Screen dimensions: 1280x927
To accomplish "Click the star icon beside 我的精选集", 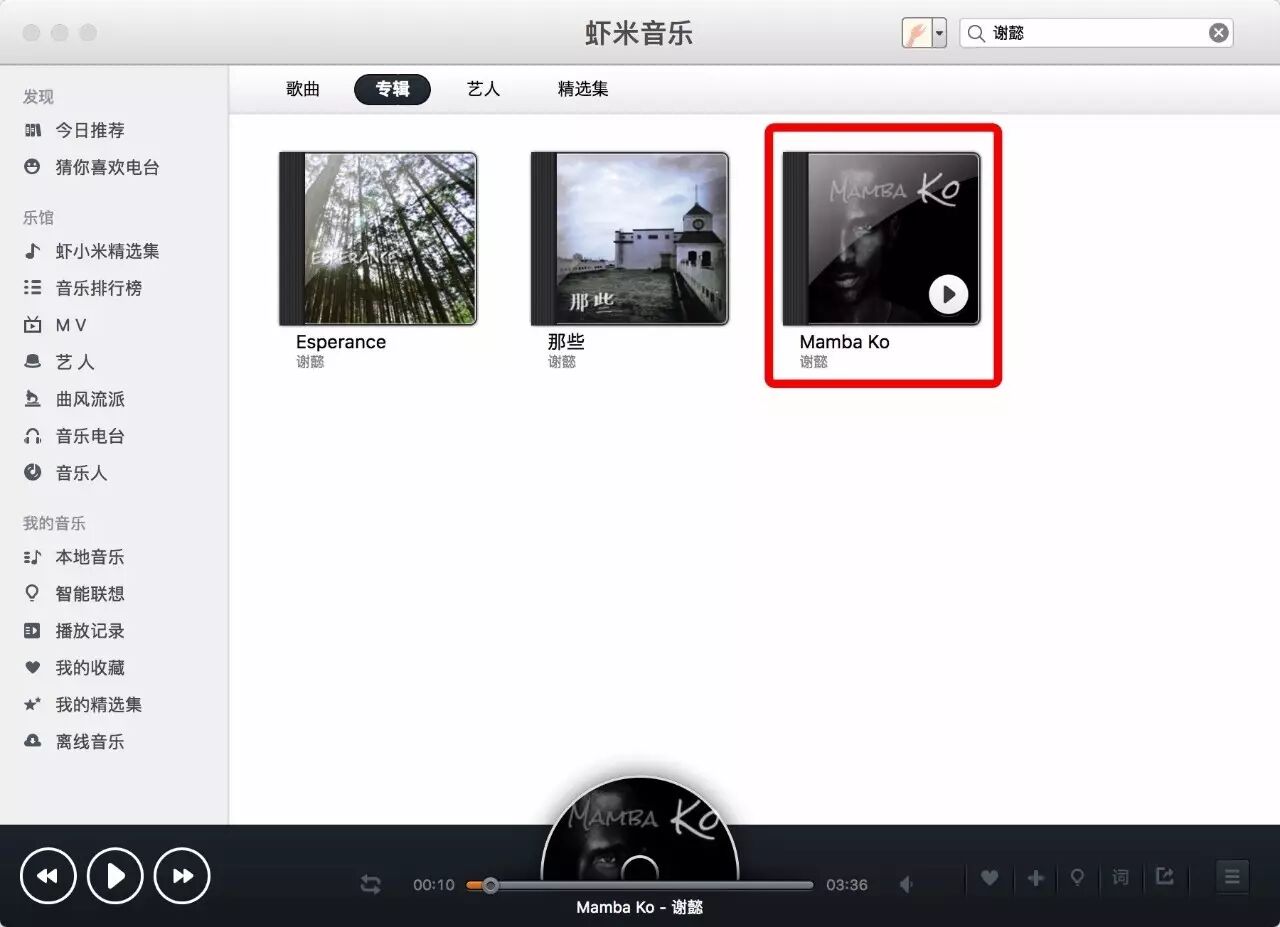I will [33, 705].
